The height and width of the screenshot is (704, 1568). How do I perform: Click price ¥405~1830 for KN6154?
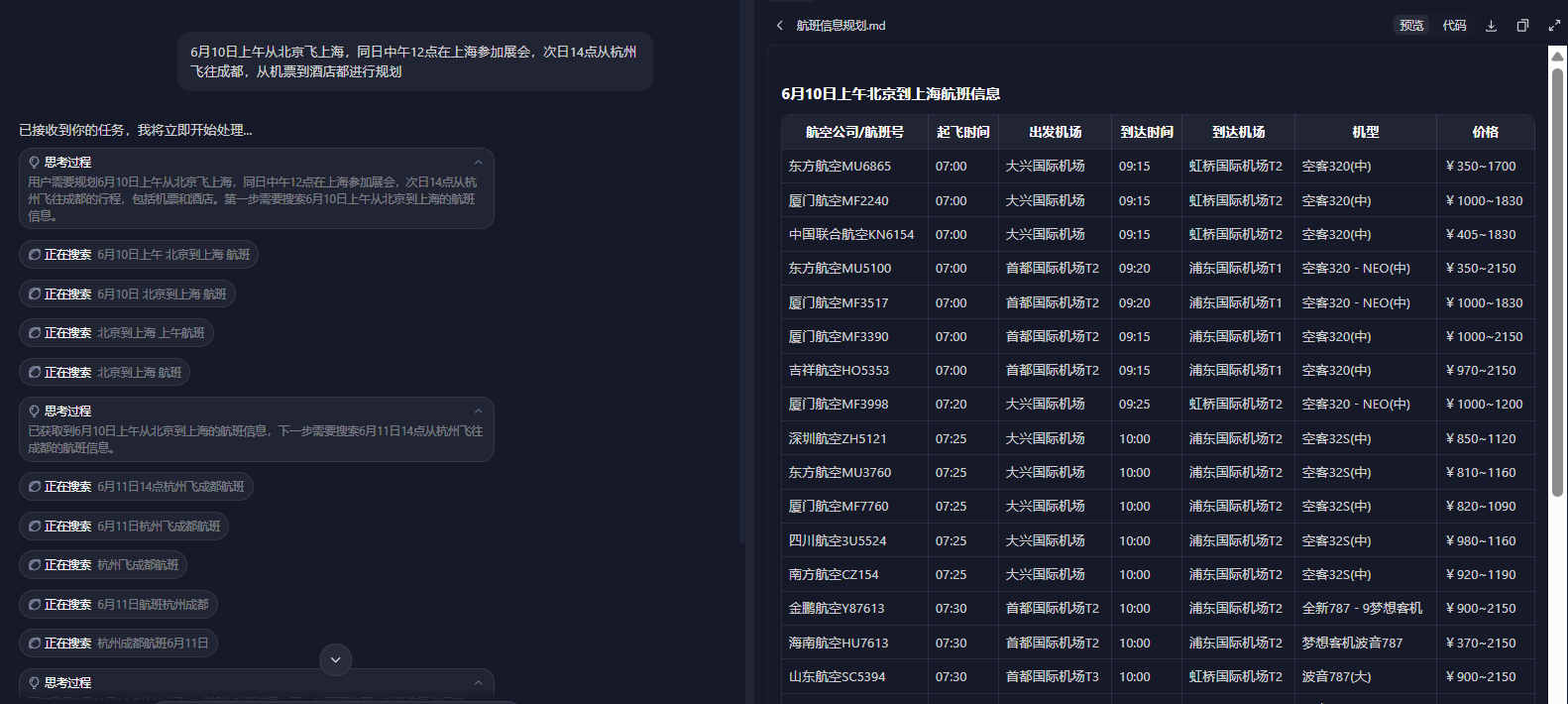[1481, 234]
